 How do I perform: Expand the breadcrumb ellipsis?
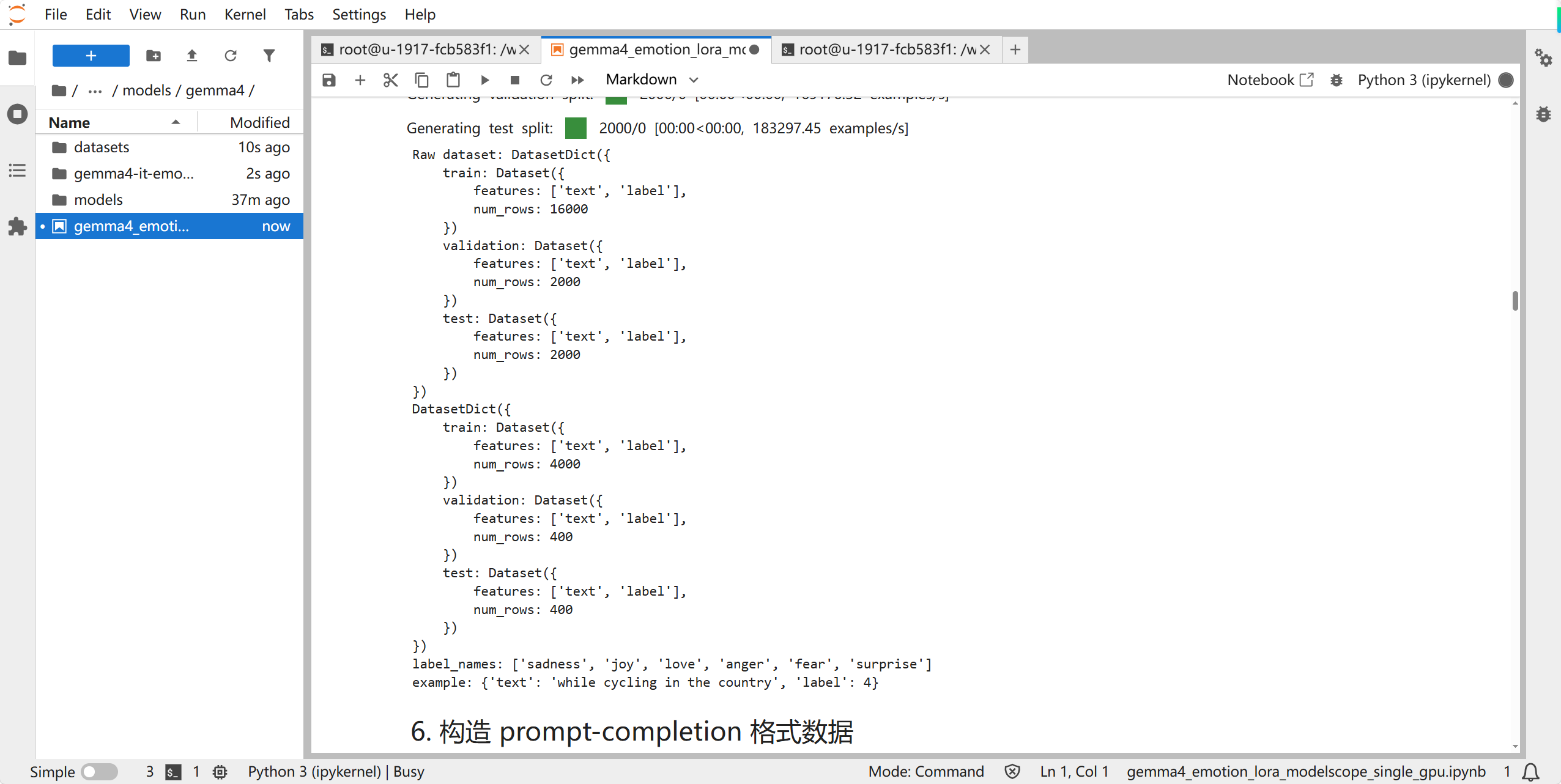(95, 91)
